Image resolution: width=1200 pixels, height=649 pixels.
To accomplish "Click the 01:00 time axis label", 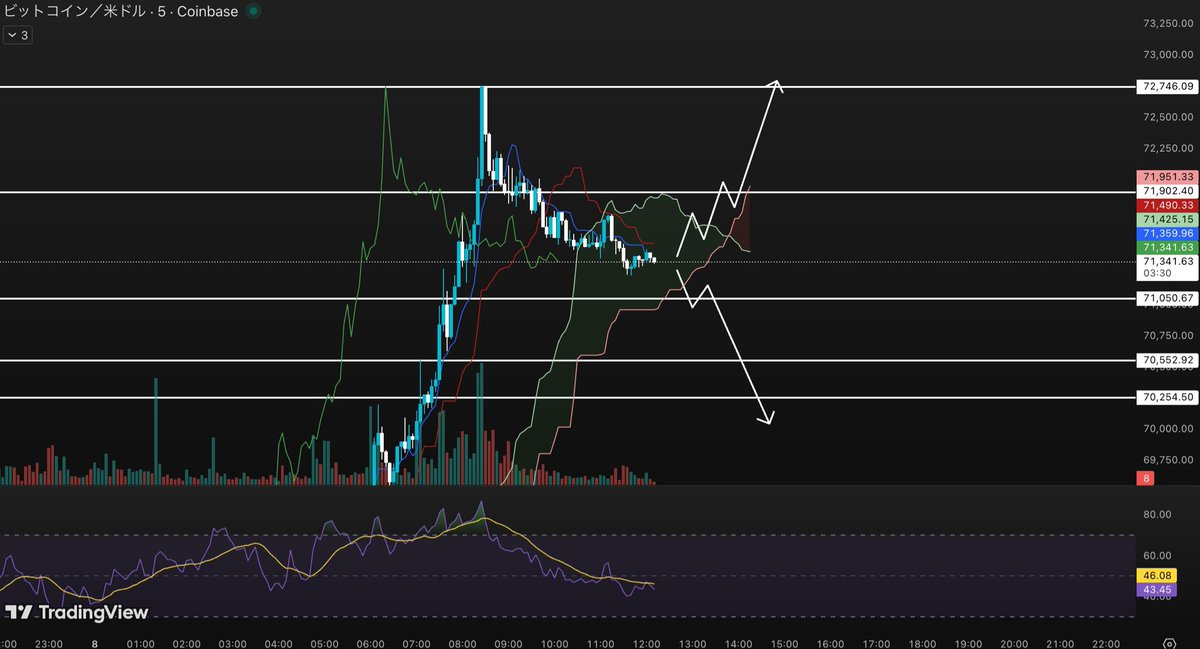I will click(140, 642).
